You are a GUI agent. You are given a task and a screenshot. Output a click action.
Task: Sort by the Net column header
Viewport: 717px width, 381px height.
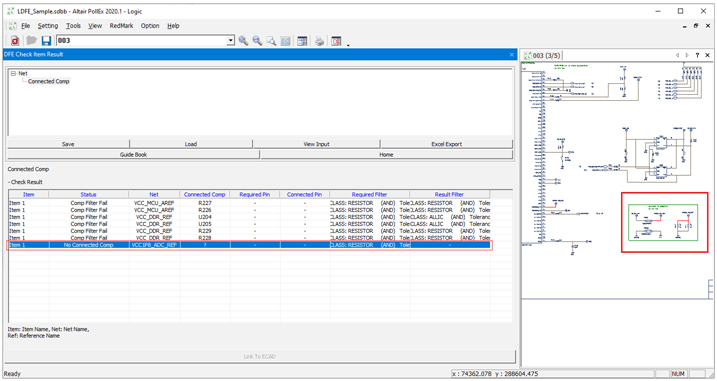coord(154,194)
